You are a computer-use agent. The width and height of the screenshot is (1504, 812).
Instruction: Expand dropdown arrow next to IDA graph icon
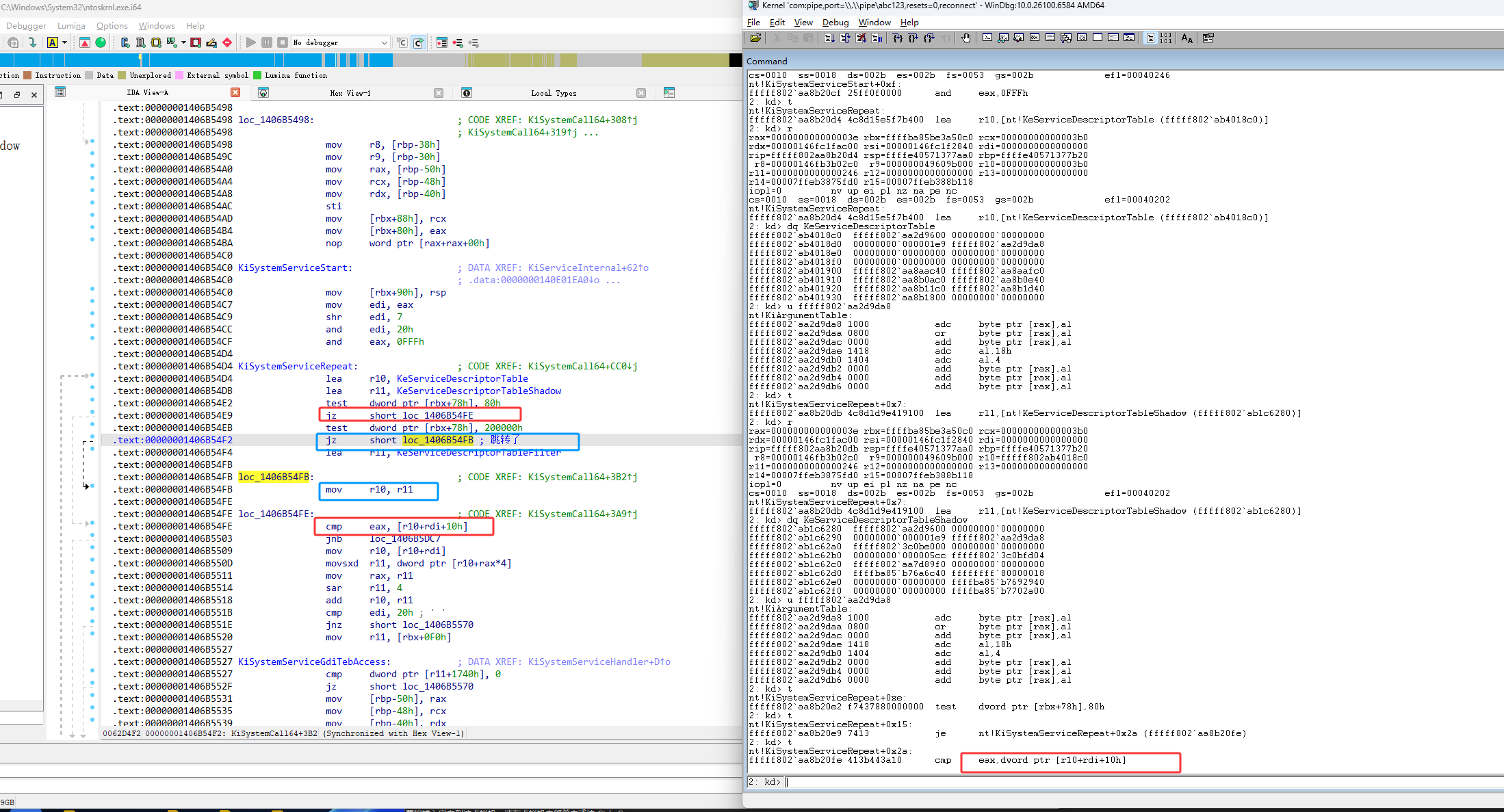pos(183,42)
